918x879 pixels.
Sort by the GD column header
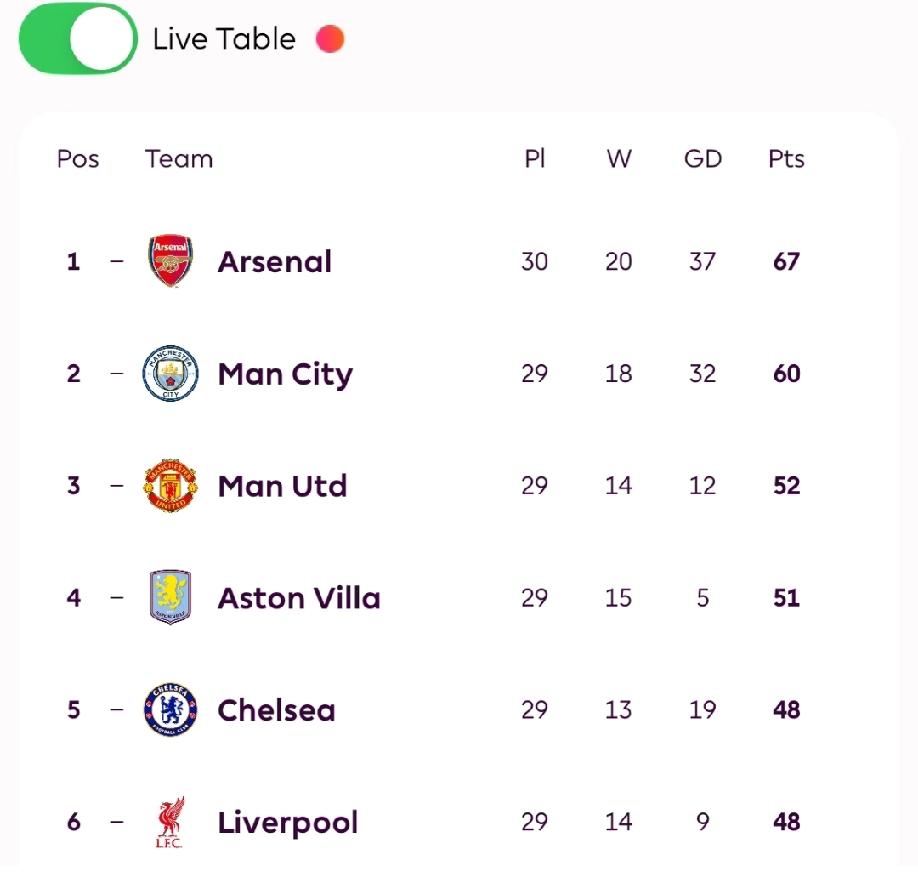pyautogui.click(x=702, y=159)
